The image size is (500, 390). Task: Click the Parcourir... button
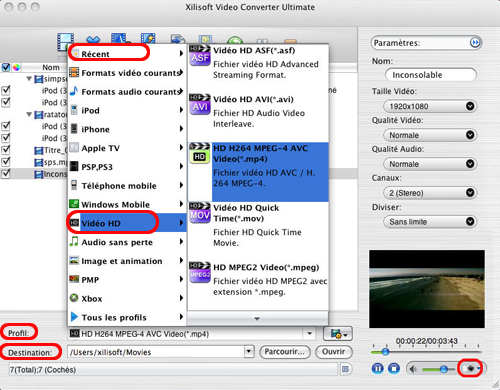(x=285, y=351)
